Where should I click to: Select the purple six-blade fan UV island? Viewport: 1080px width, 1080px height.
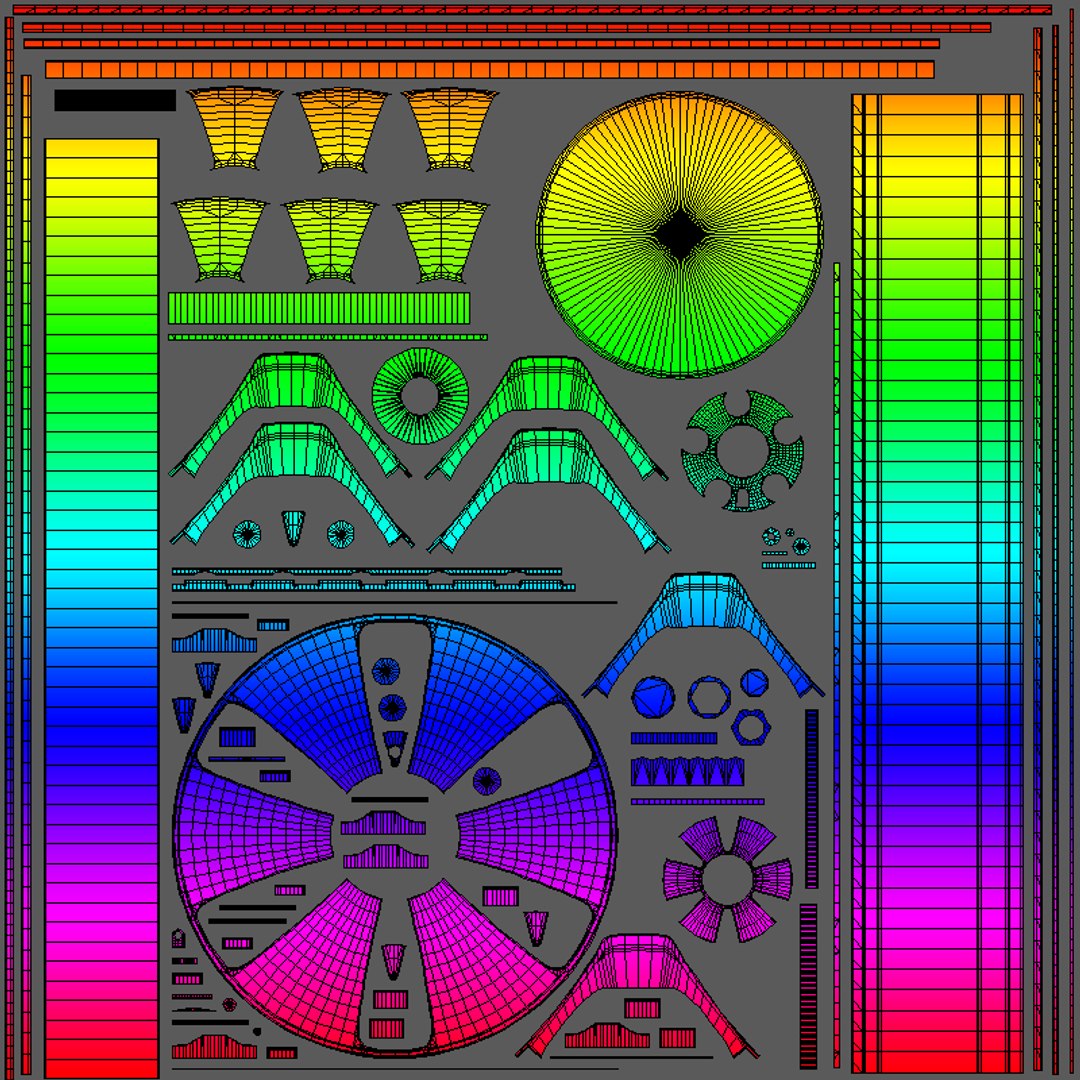pyautogui.click(x=727, y=879)
